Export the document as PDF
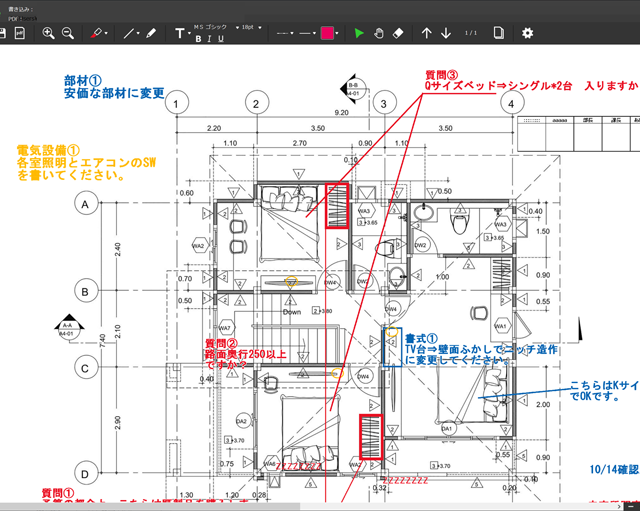Viewport: 640px width, 511px height. pos(22,33)
